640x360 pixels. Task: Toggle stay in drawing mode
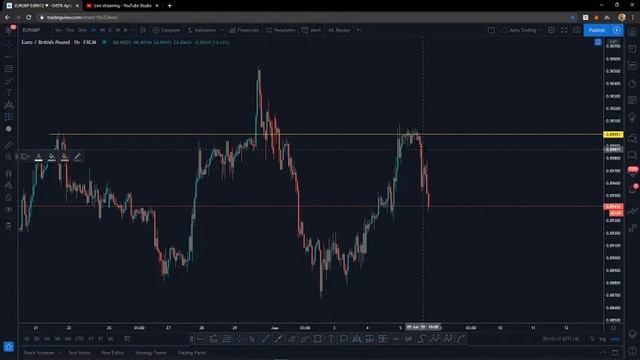[x=9, y=185]
